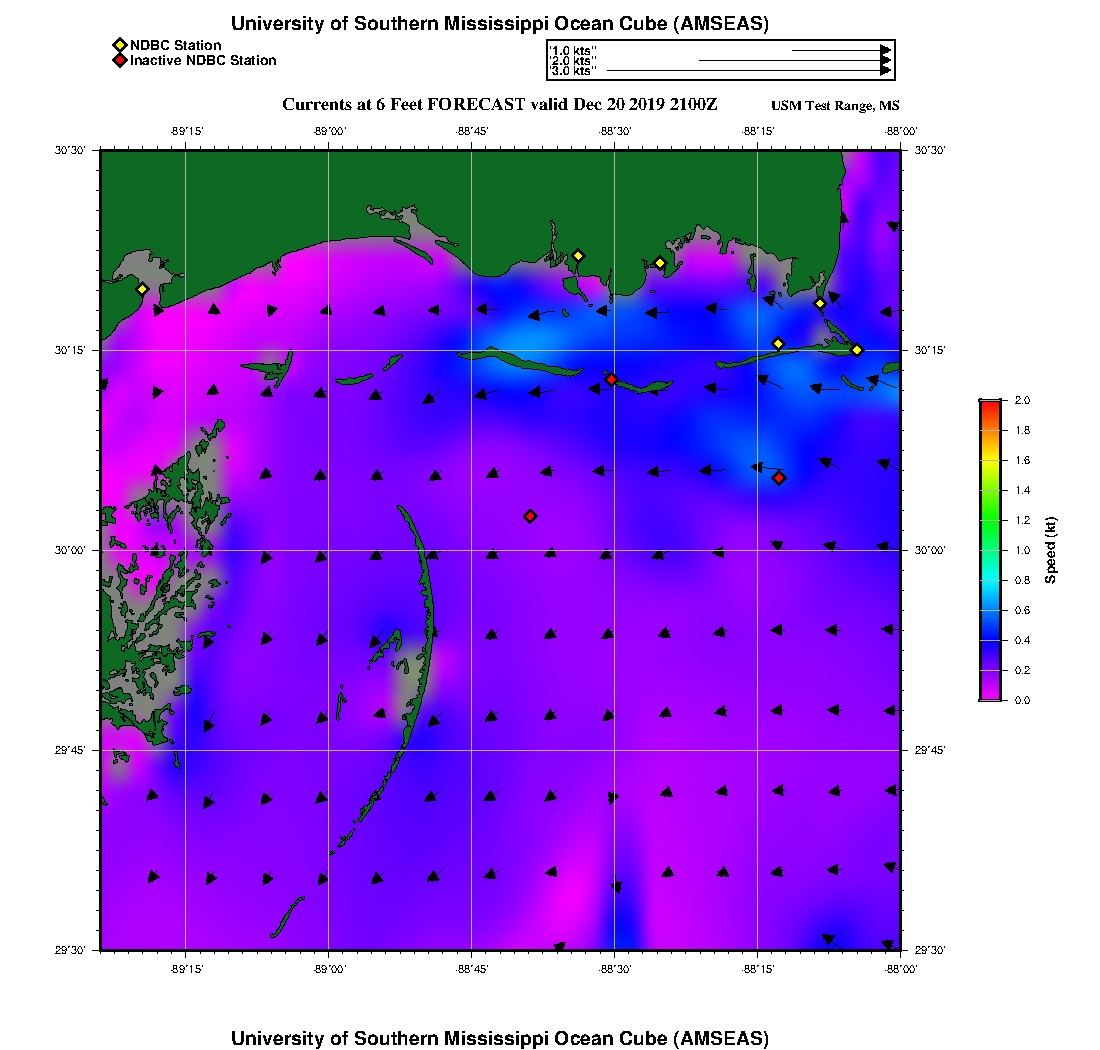Click the 'USM Test Range, MS' label

pos(835,106)
